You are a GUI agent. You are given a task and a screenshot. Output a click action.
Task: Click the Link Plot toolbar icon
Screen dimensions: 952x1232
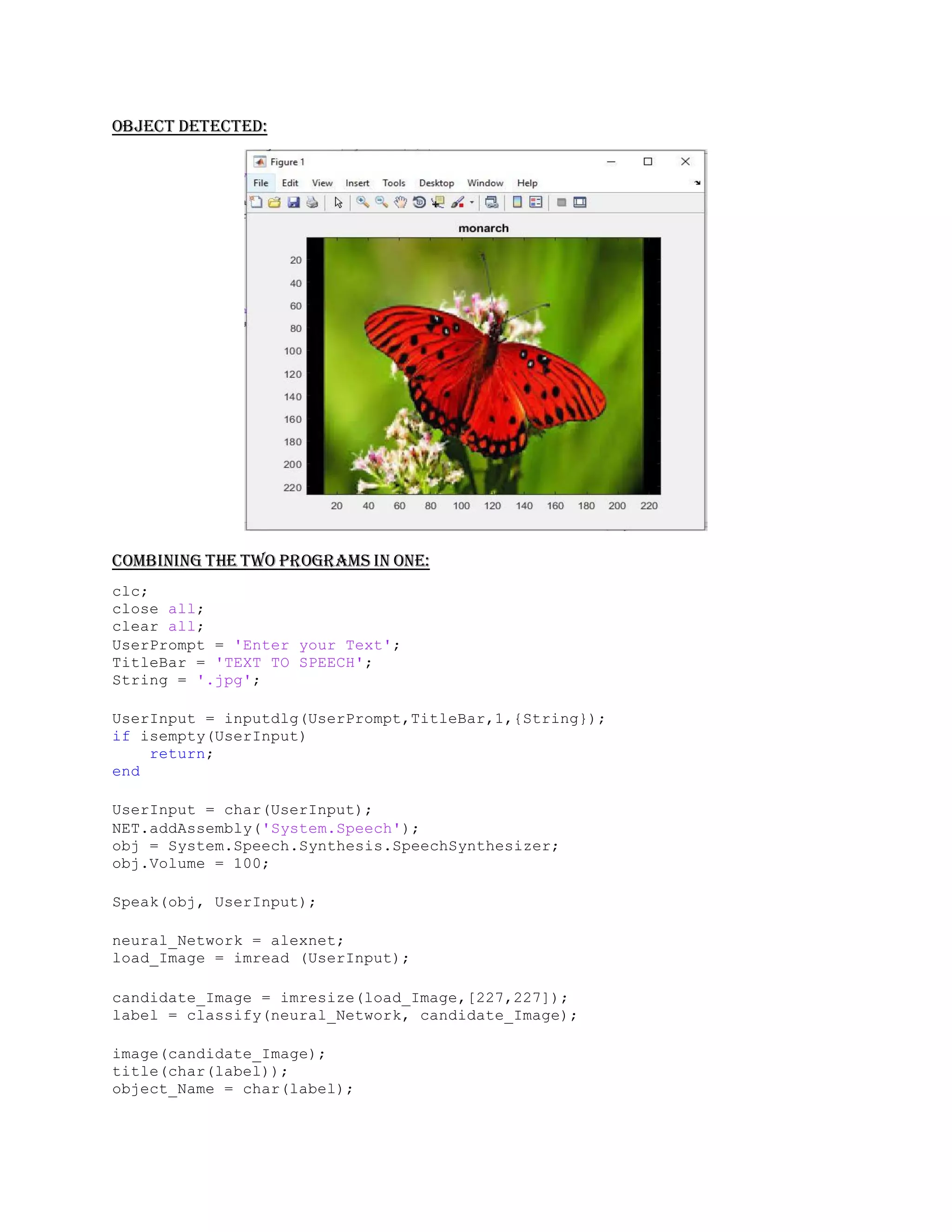tap(492, 203)
